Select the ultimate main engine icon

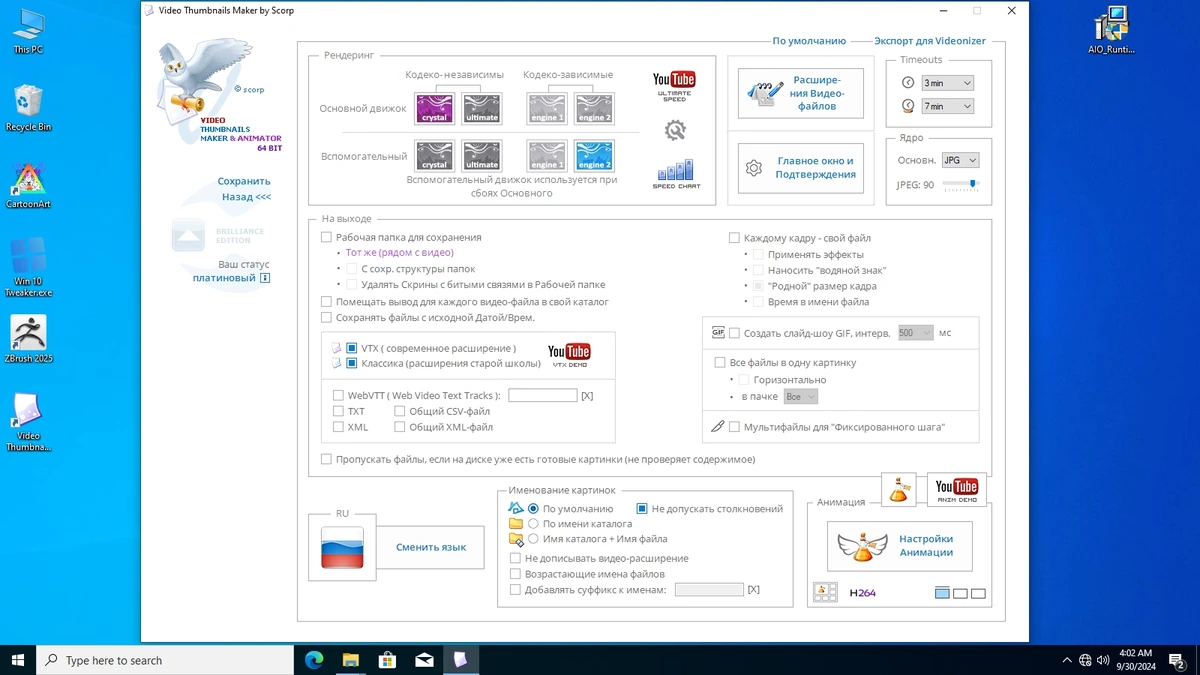coord(481,108)
